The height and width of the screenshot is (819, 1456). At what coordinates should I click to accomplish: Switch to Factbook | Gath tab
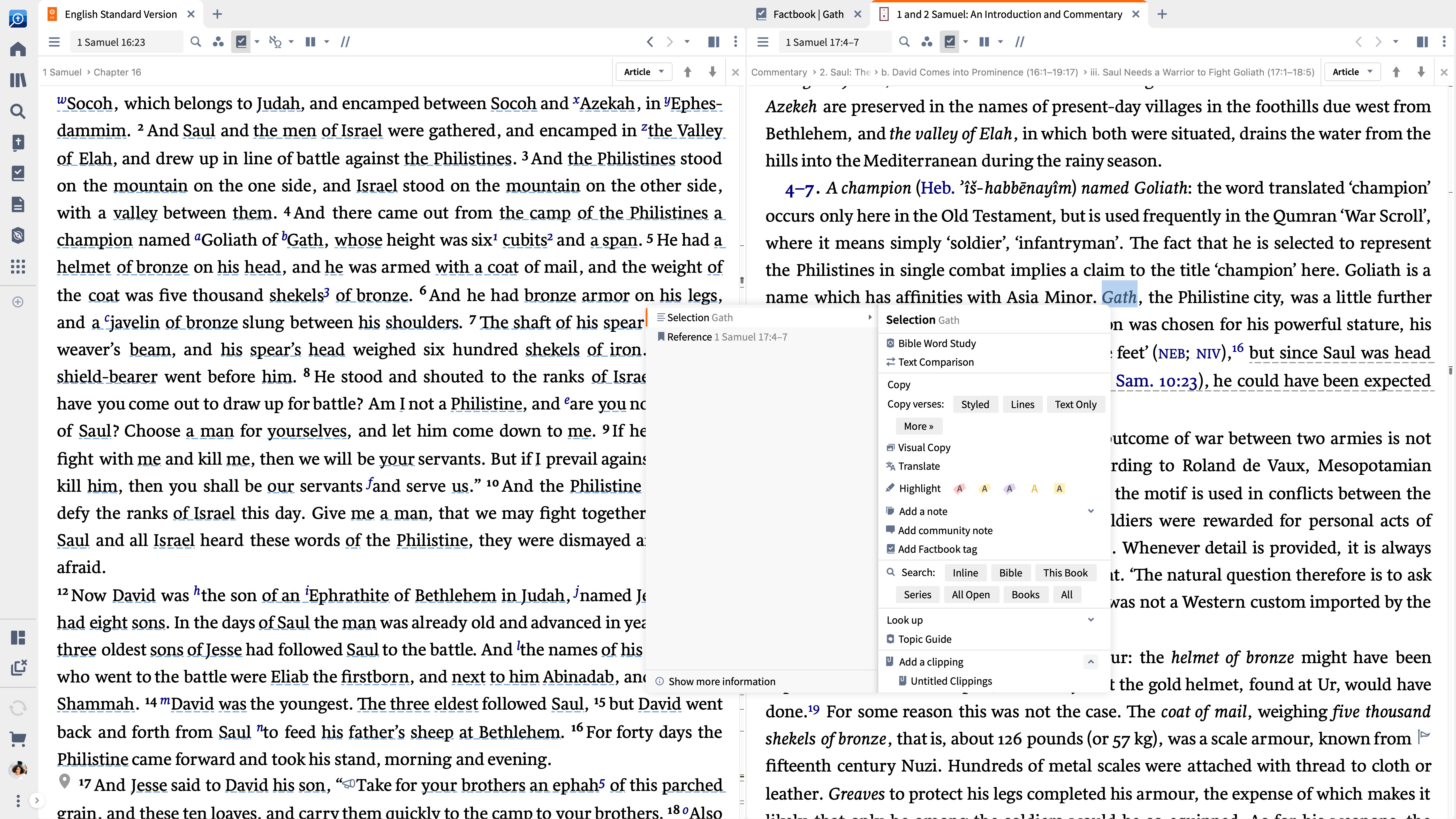808,14
